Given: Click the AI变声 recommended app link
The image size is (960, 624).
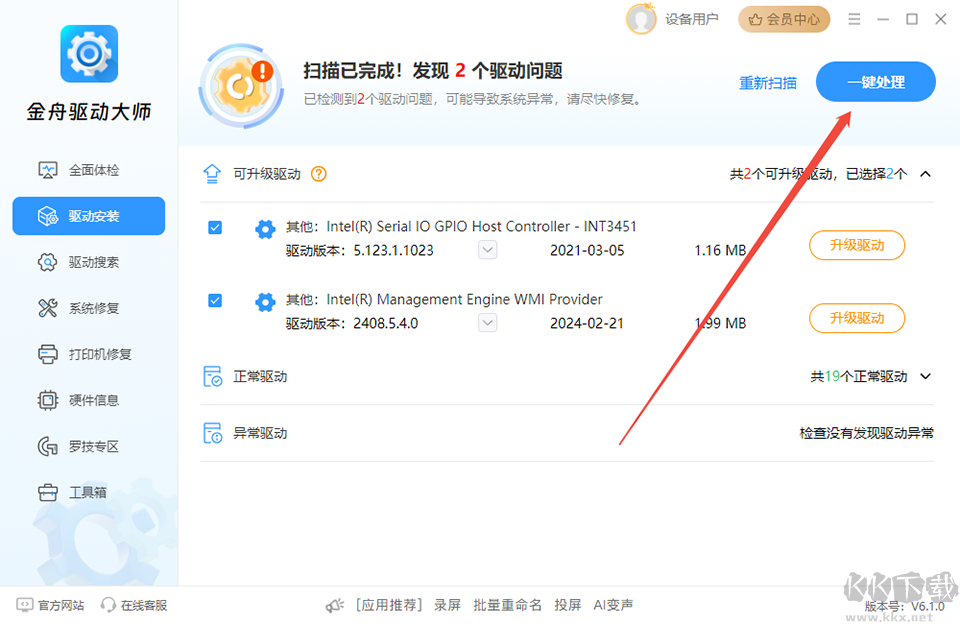Looking at the screenshot, I should [613, 605].
